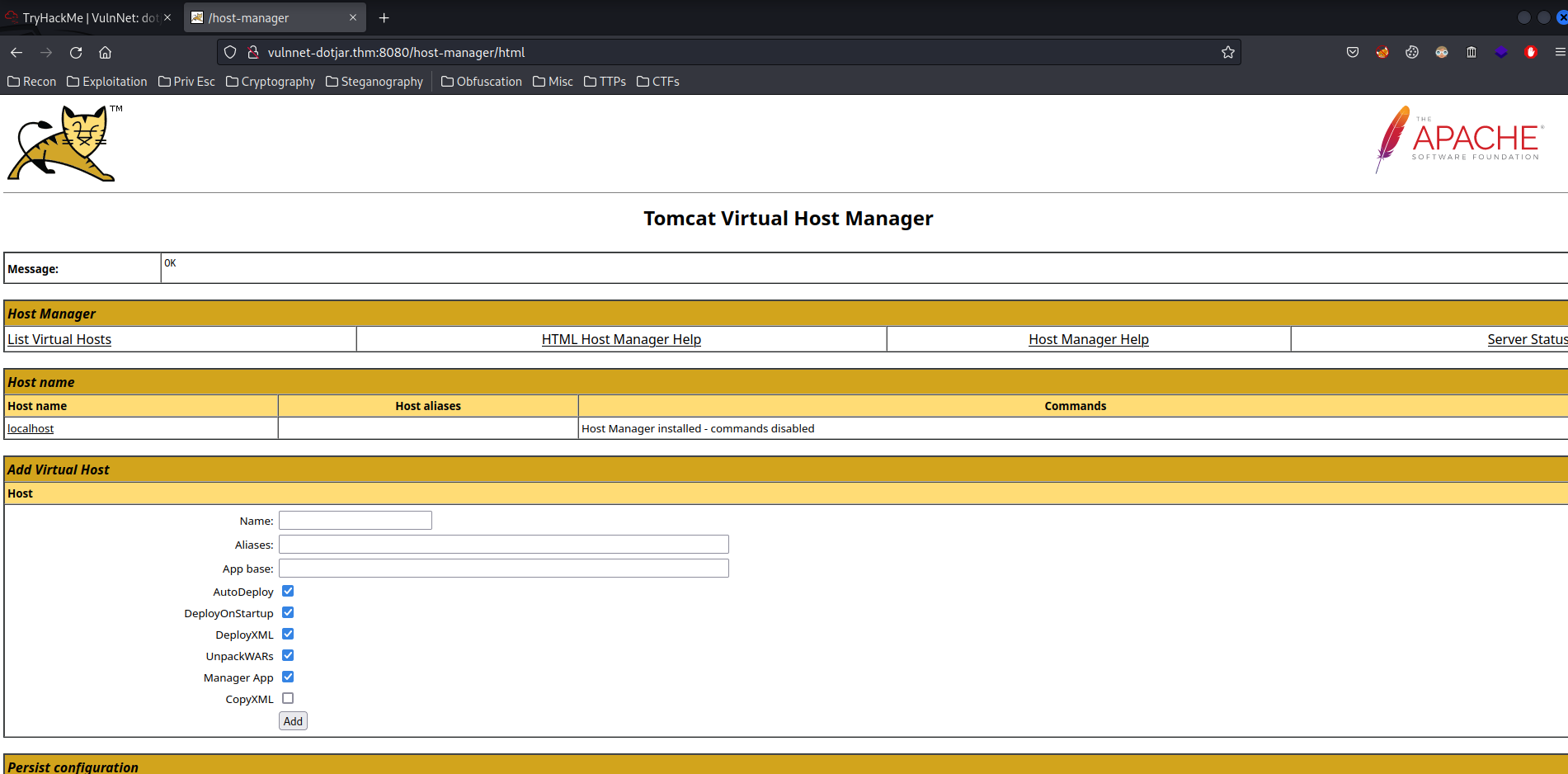Open the browser hamburger menu
This screenshot has width=1568, height=774.
coord(1560,53)
